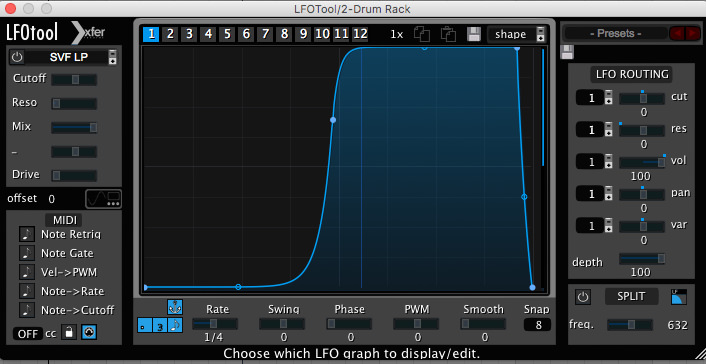Click the Snap value 8 field

[537, 325]
